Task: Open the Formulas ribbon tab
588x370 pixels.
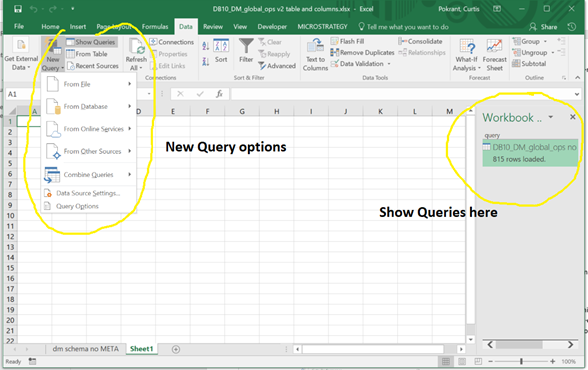Action: pyautogui.click(x=155, y=27)
